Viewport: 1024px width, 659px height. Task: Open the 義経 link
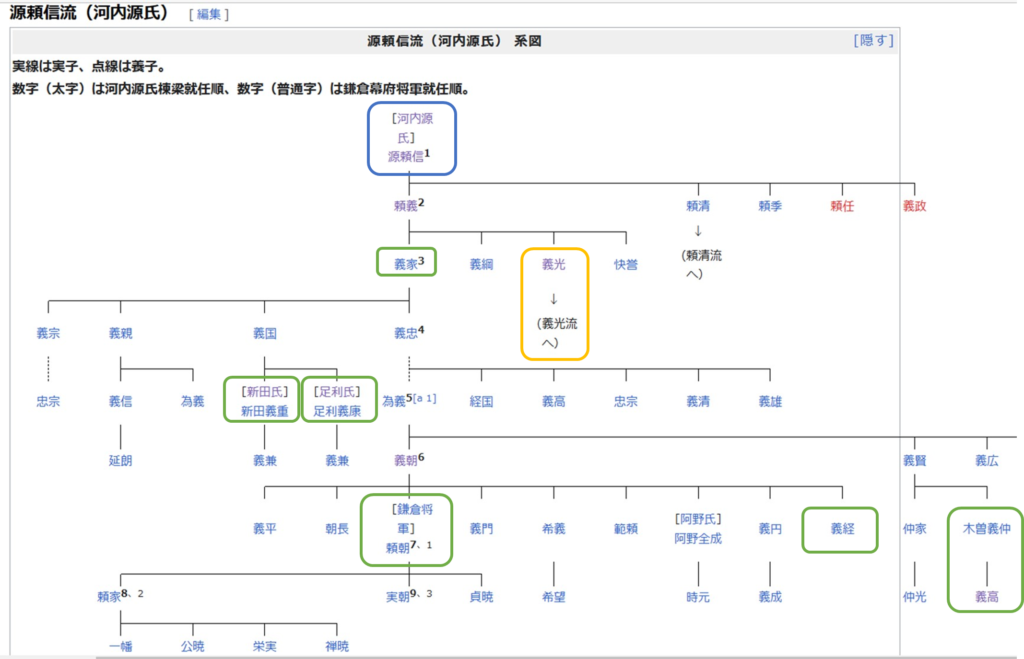point(842,528)
